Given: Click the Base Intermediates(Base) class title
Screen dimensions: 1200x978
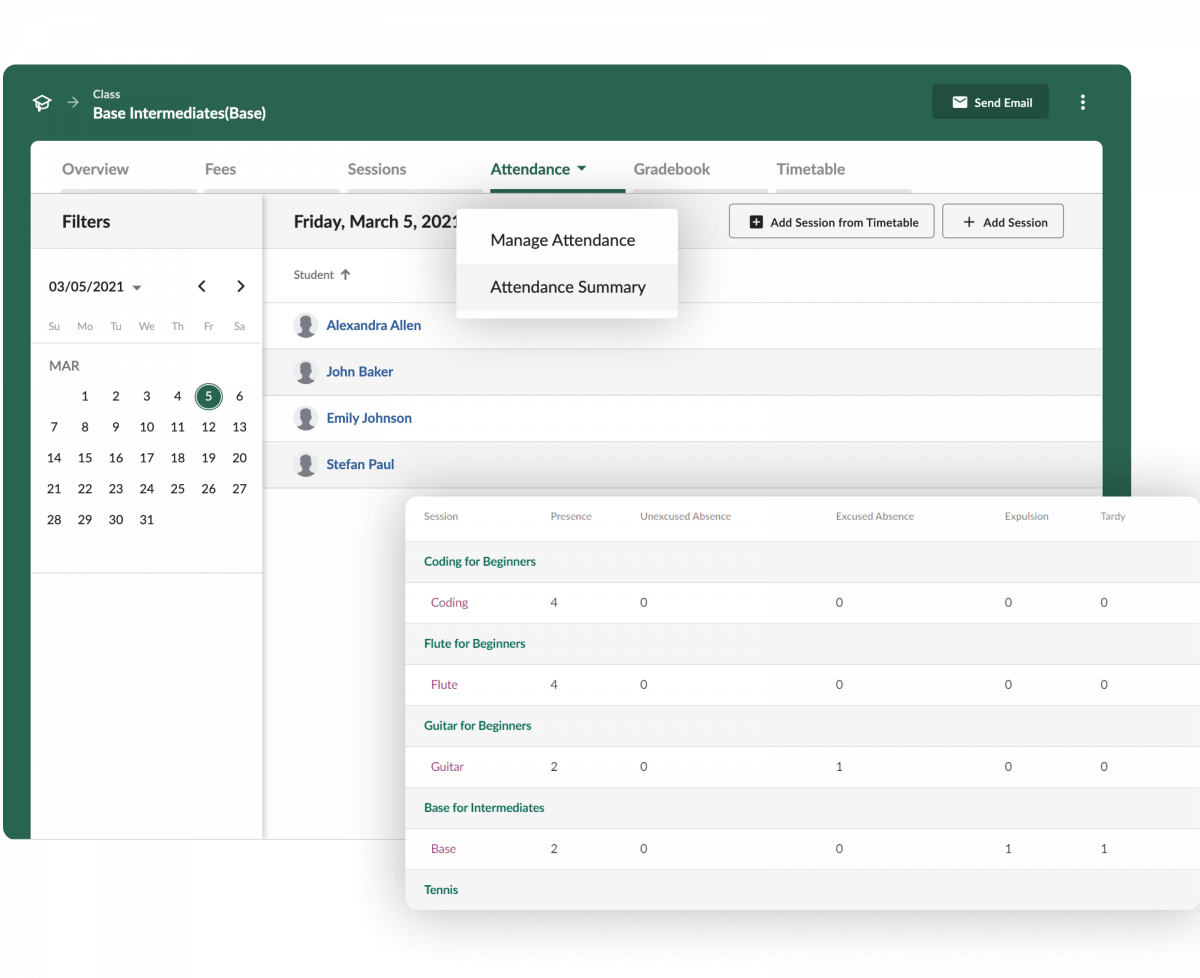Looking at the screenshot, I should (x=180, y=113).
